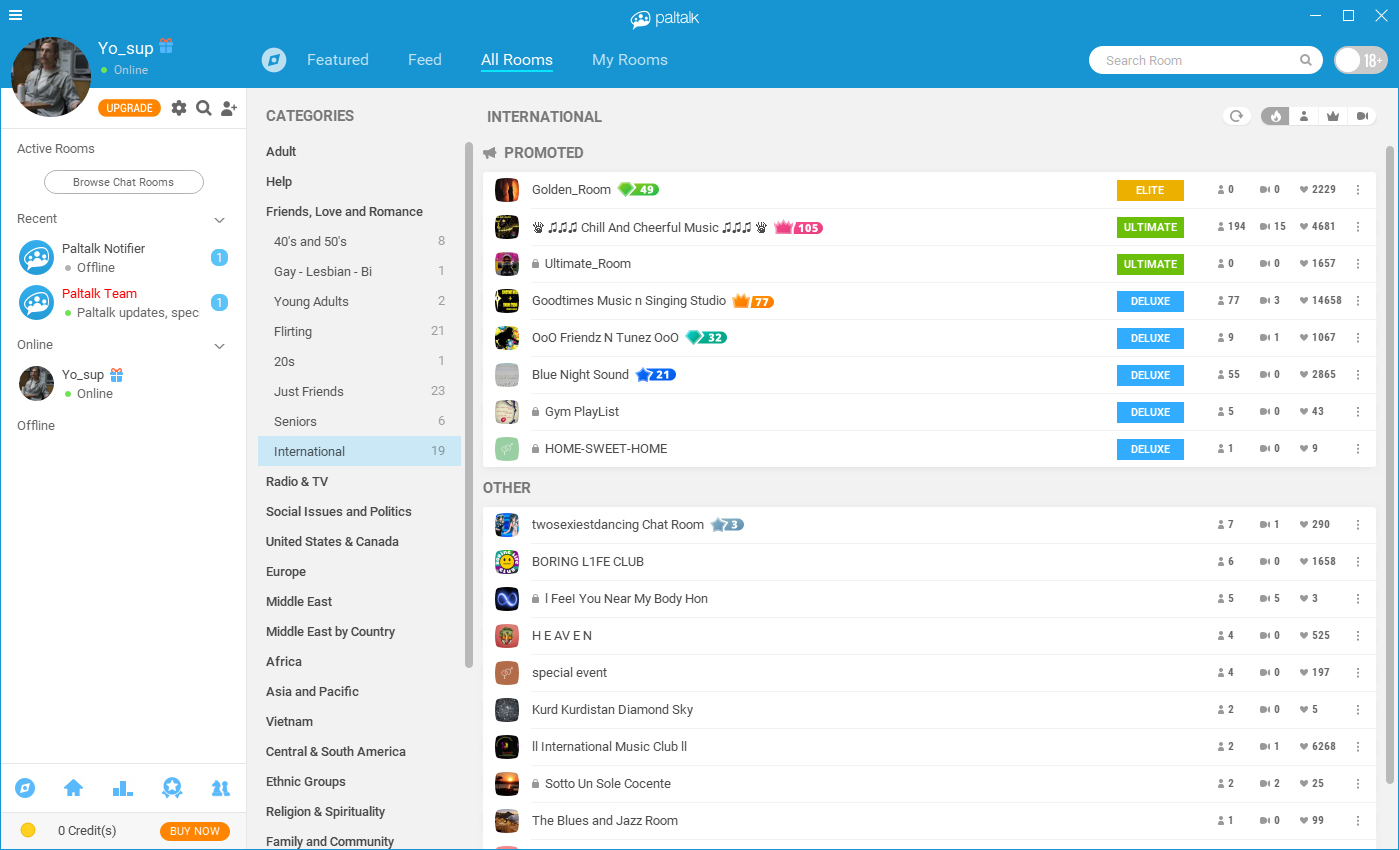
Task: Click the compass icon in the bottom bar
Action: 26,788
